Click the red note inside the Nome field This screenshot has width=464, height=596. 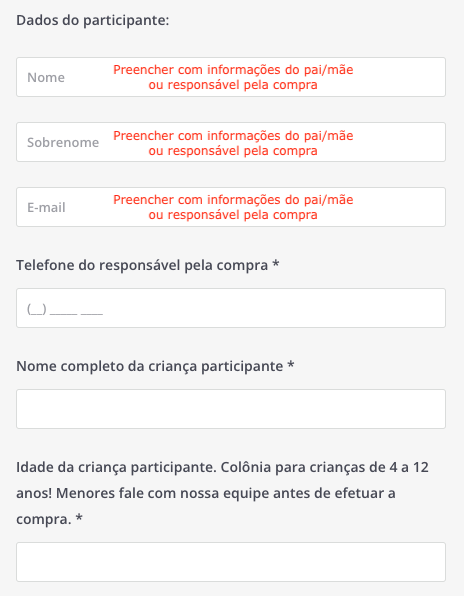[x=233, y=77]
